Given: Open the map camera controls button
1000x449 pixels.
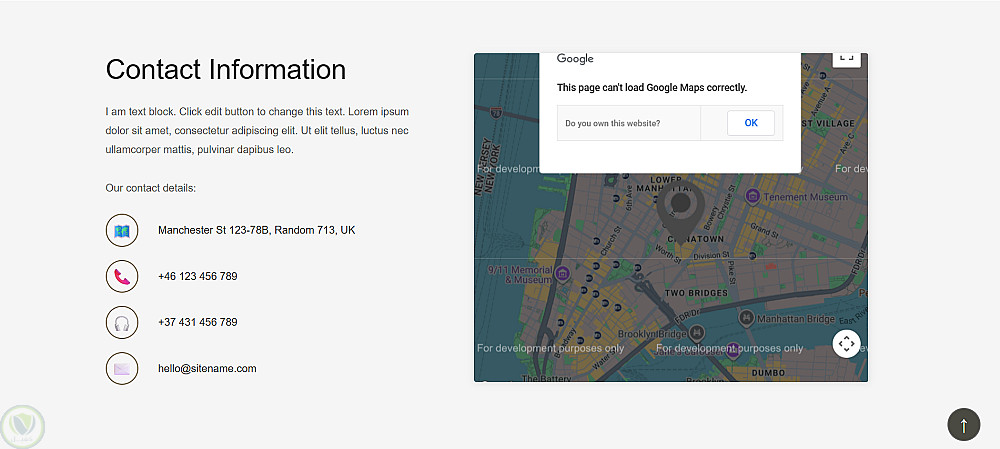Looking at the screenshot, I should click(846, 344).
